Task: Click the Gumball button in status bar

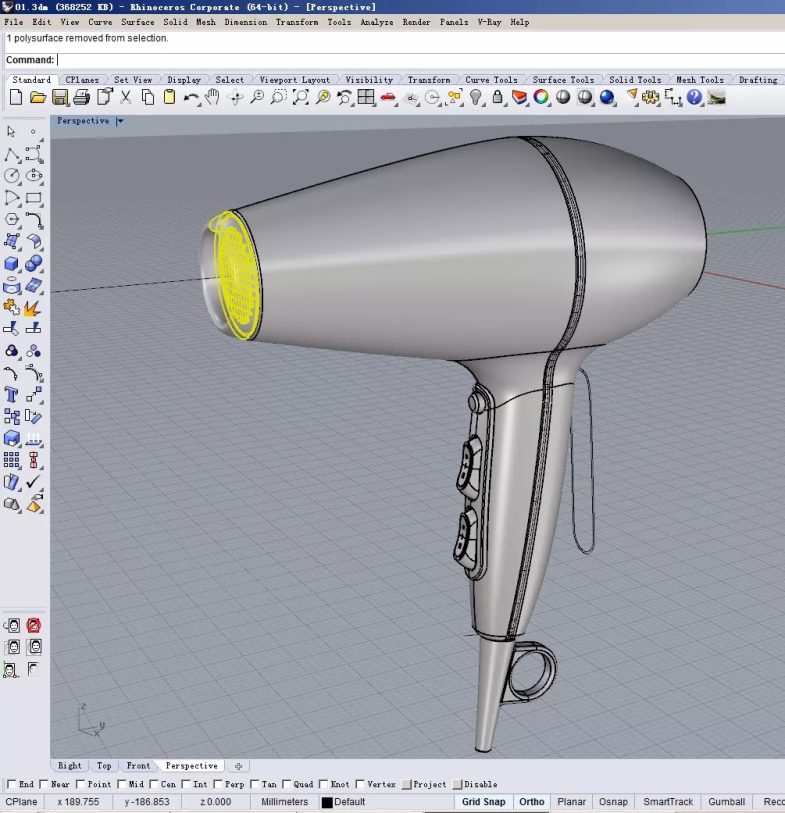Action: point(726,802)
